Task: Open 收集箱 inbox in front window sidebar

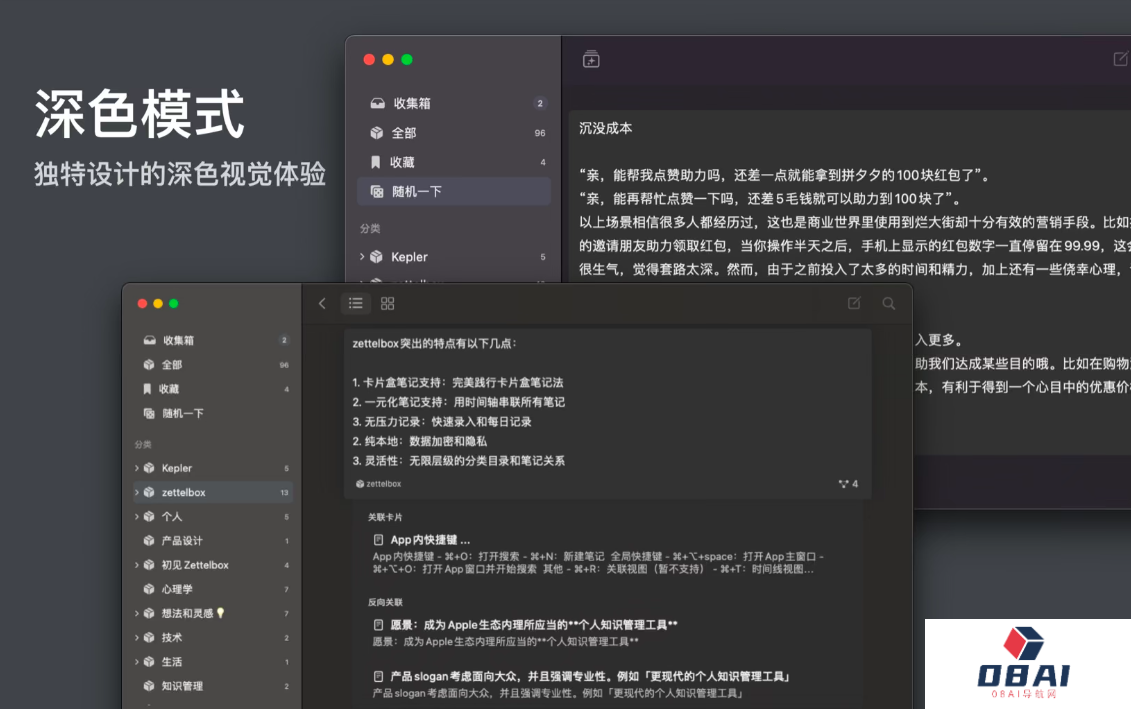Action: click(x=178, y=340)
